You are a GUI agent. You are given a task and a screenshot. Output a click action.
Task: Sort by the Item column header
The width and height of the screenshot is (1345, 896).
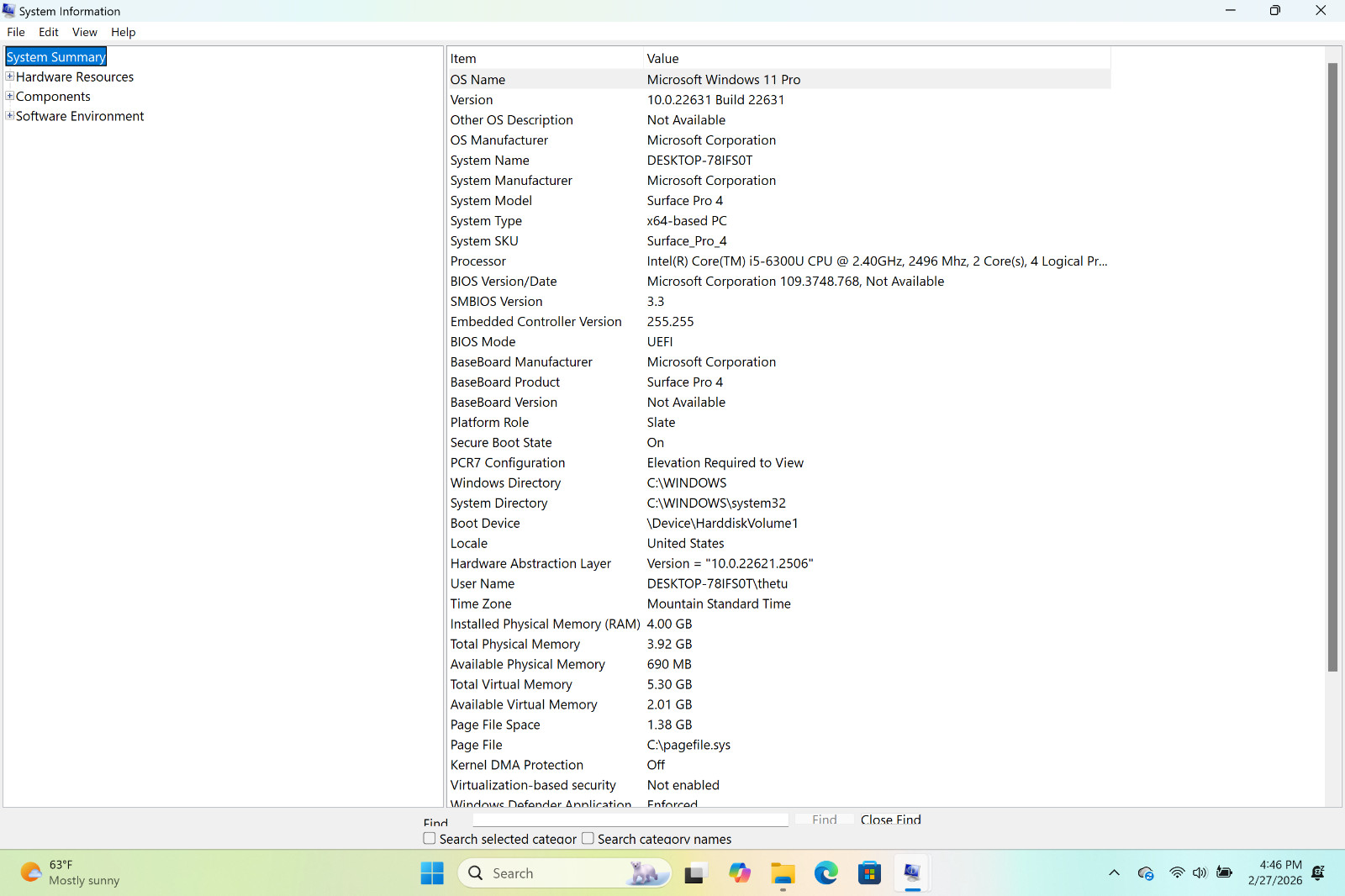coord(545,58)
